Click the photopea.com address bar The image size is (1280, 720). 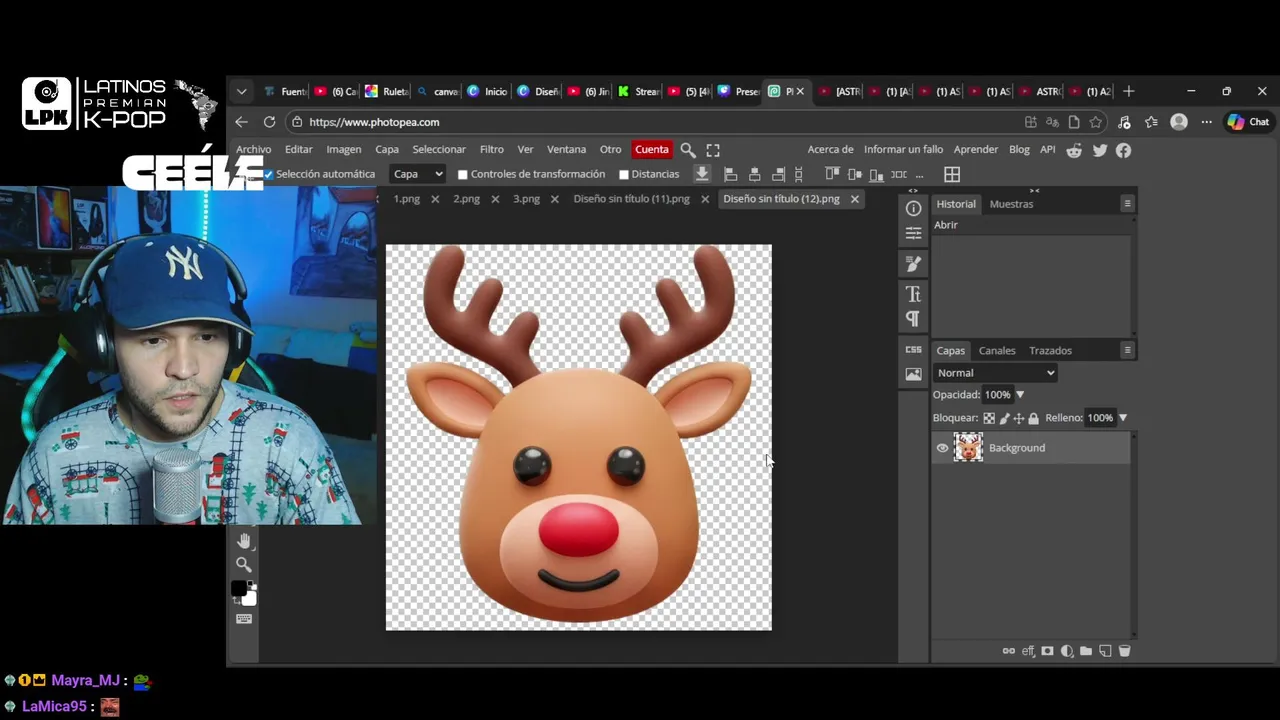(x=650, y=122)
